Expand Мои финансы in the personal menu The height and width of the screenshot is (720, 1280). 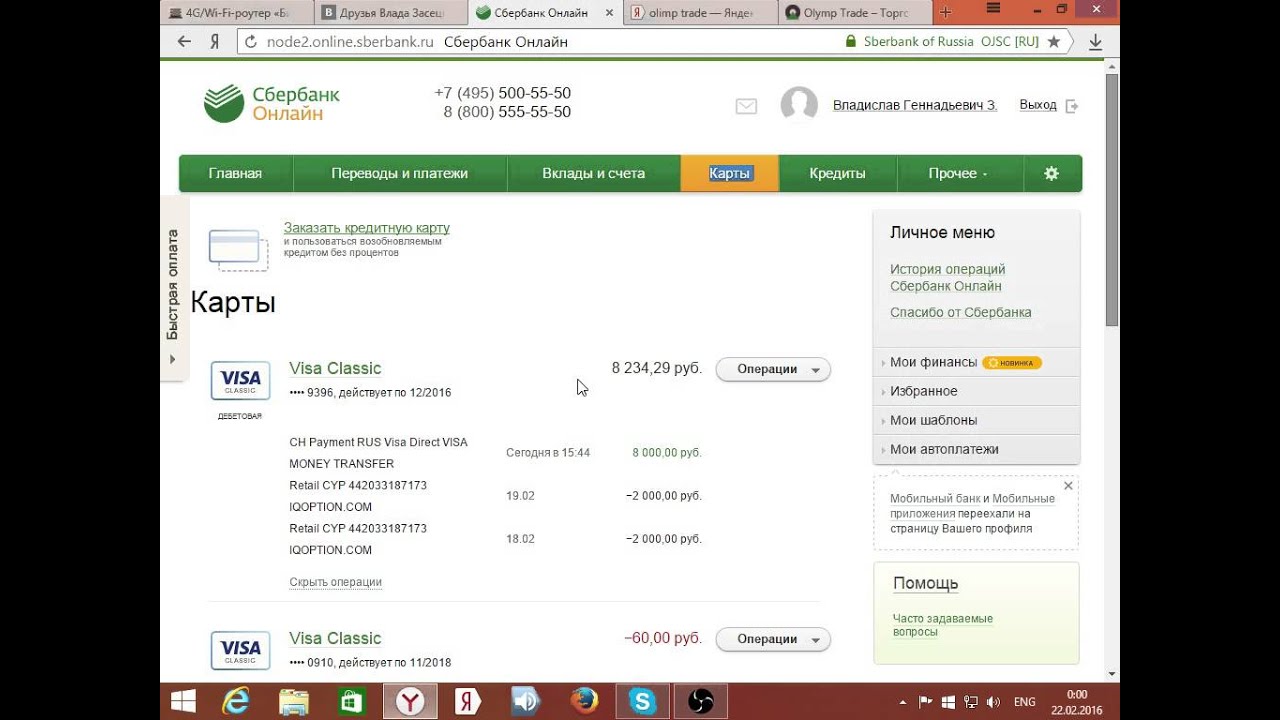(x=976, y=362)
